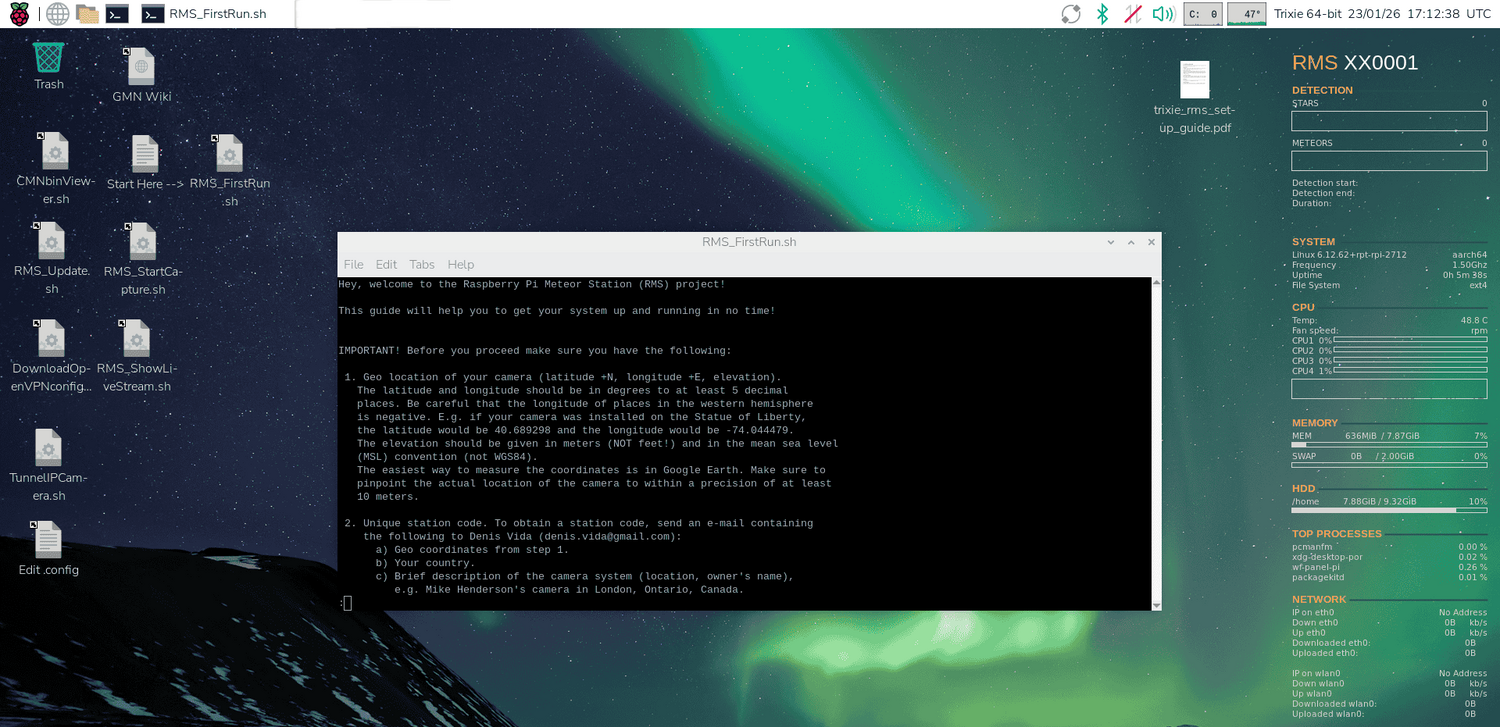The image size is (1500, 727).
Task: Minimize the RMS_FirstRun.sh terminal window
Action: point(1111,242)
